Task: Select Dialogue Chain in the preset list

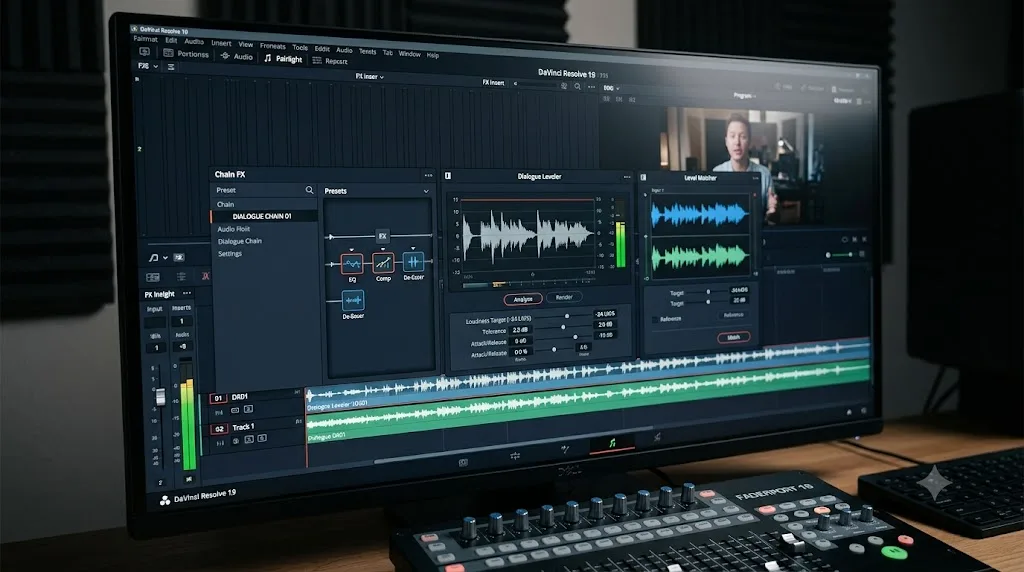Action: click(x=240, y=241)
